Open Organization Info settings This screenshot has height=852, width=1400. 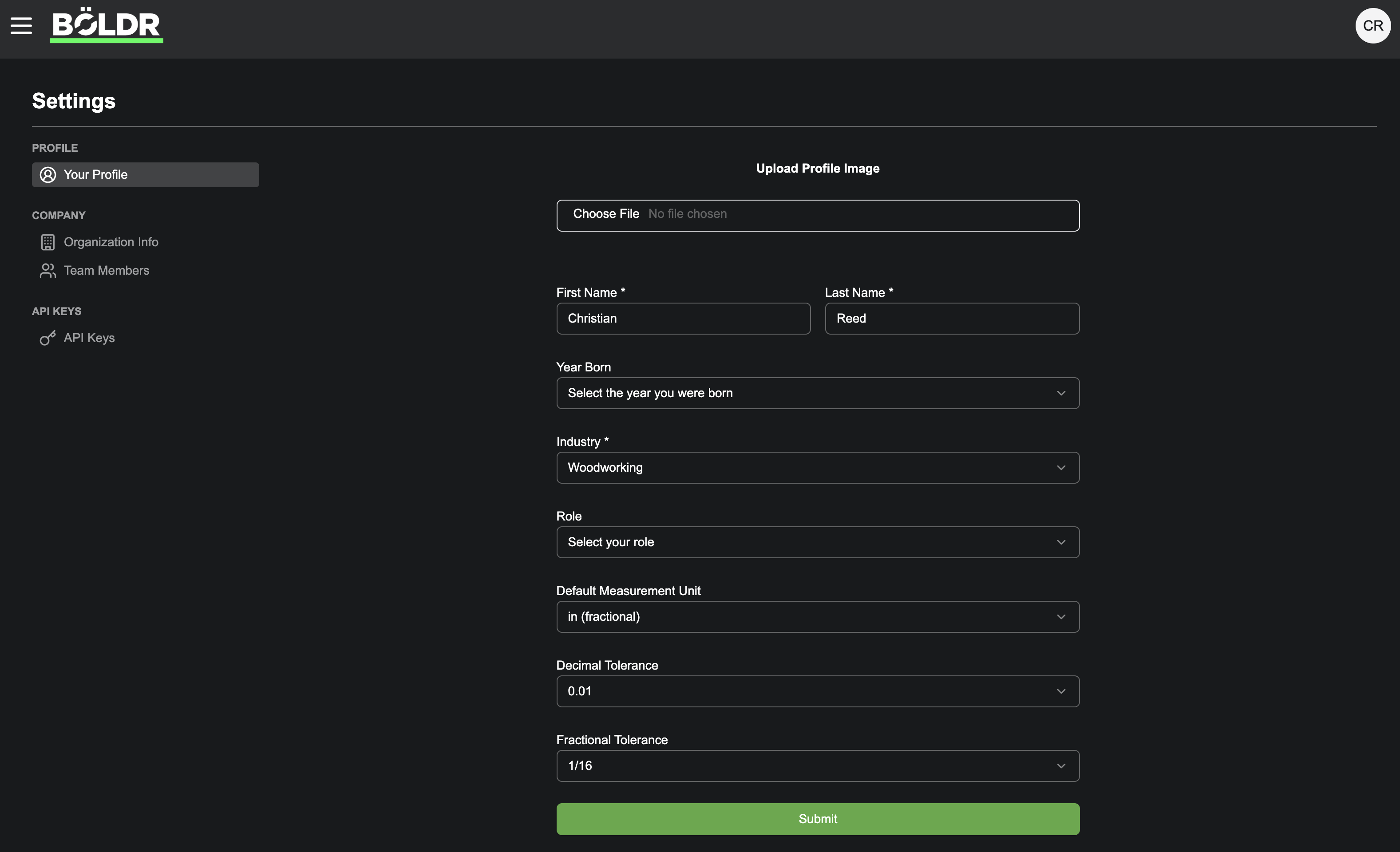111,242
